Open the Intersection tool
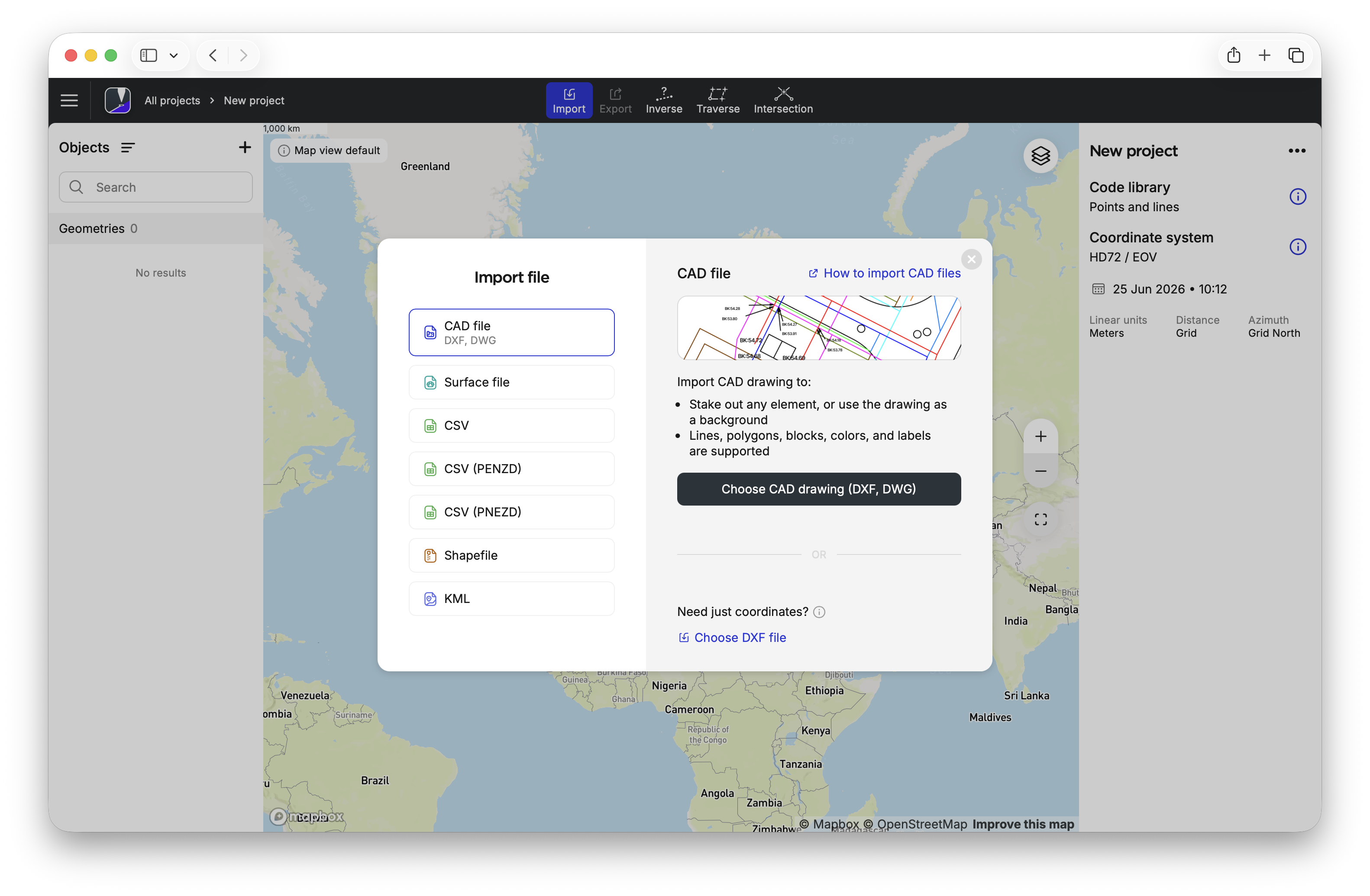Screen dimensions: 1370x896 coord(783,100)
